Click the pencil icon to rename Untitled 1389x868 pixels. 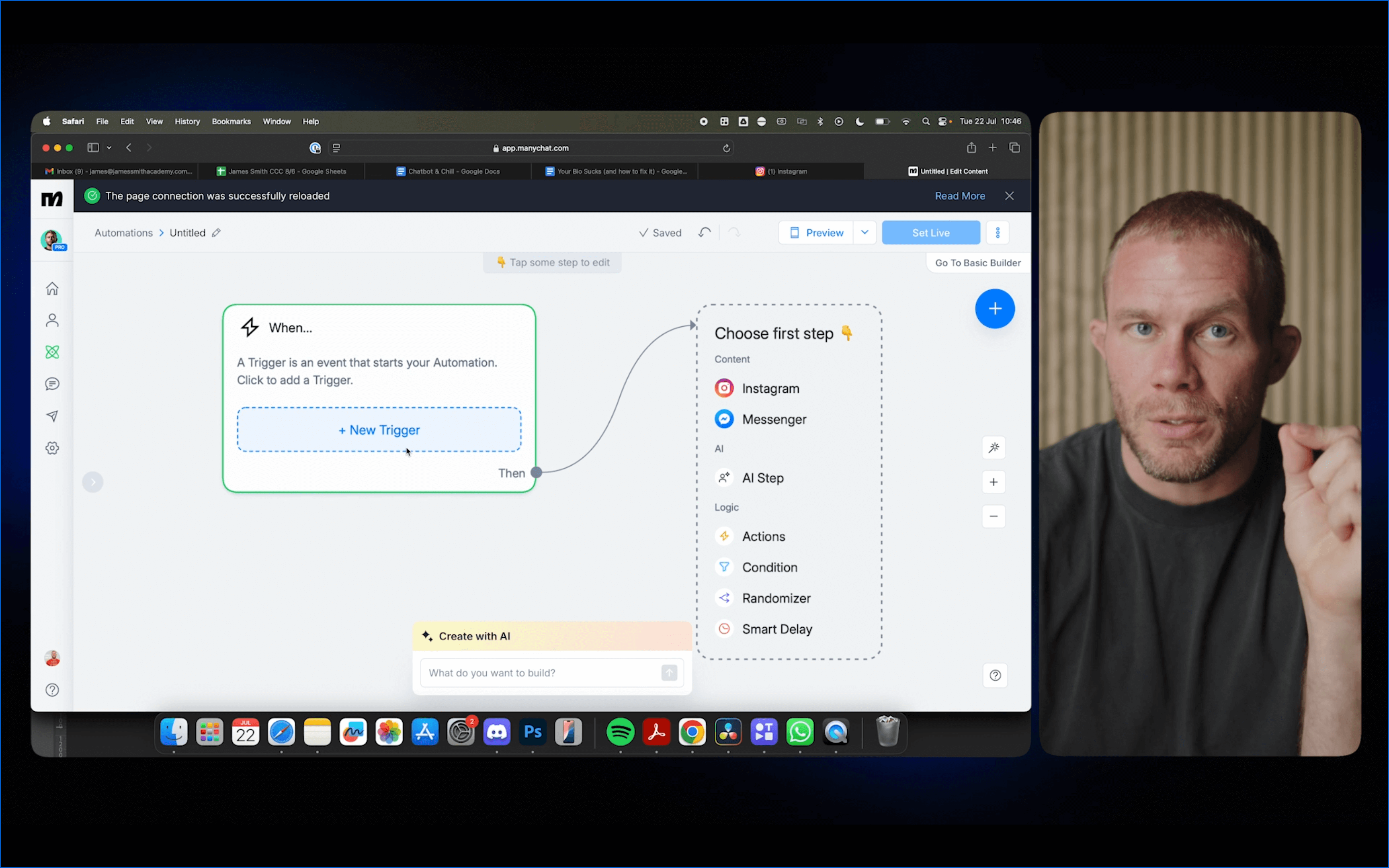pyautogui.click(x=216, y=233)
